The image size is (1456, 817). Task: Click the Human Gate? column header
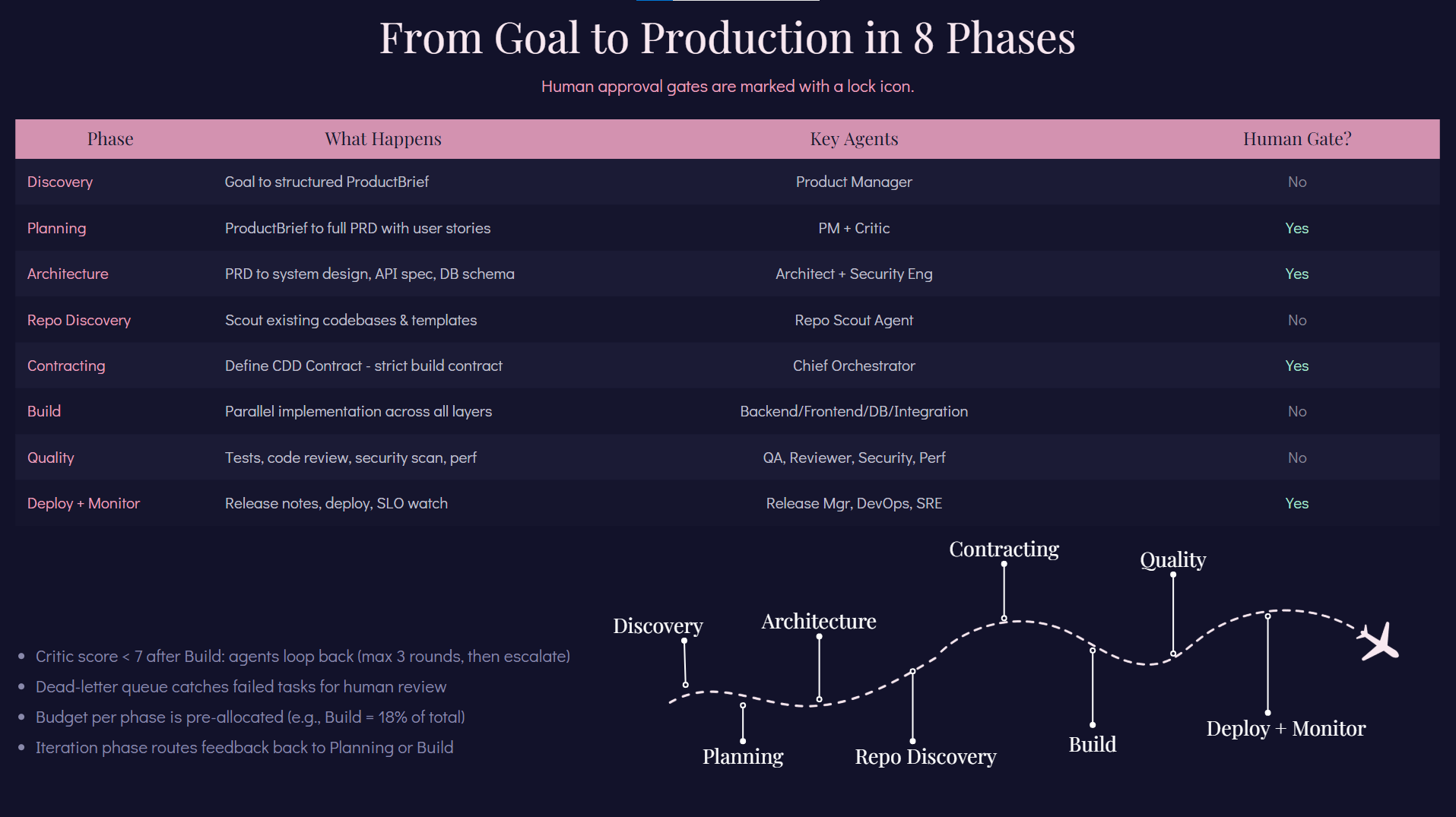point(1297,138)
